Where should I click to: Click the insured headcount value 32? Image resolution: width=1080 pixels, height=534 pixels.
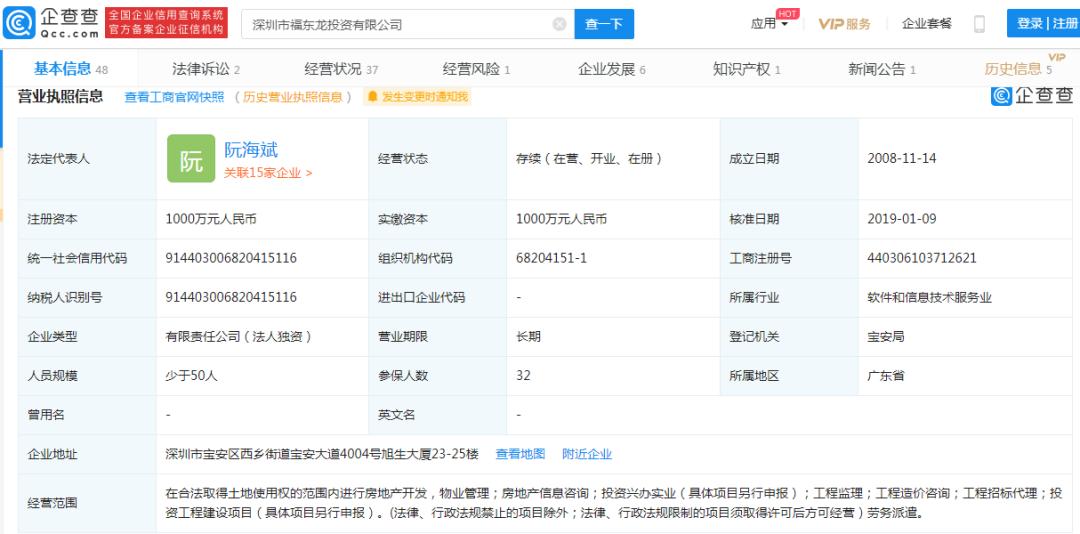tap(523, 376)
